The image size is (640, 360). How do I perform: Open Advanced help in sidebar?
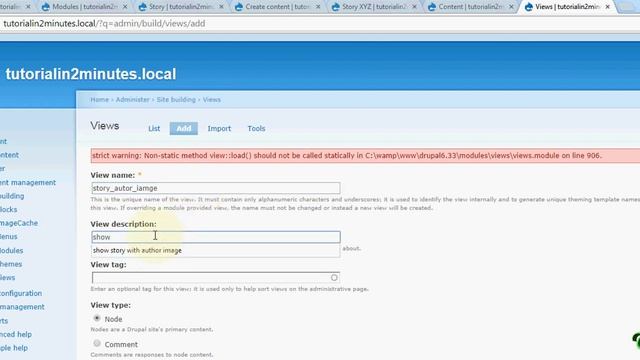point(16,334)
